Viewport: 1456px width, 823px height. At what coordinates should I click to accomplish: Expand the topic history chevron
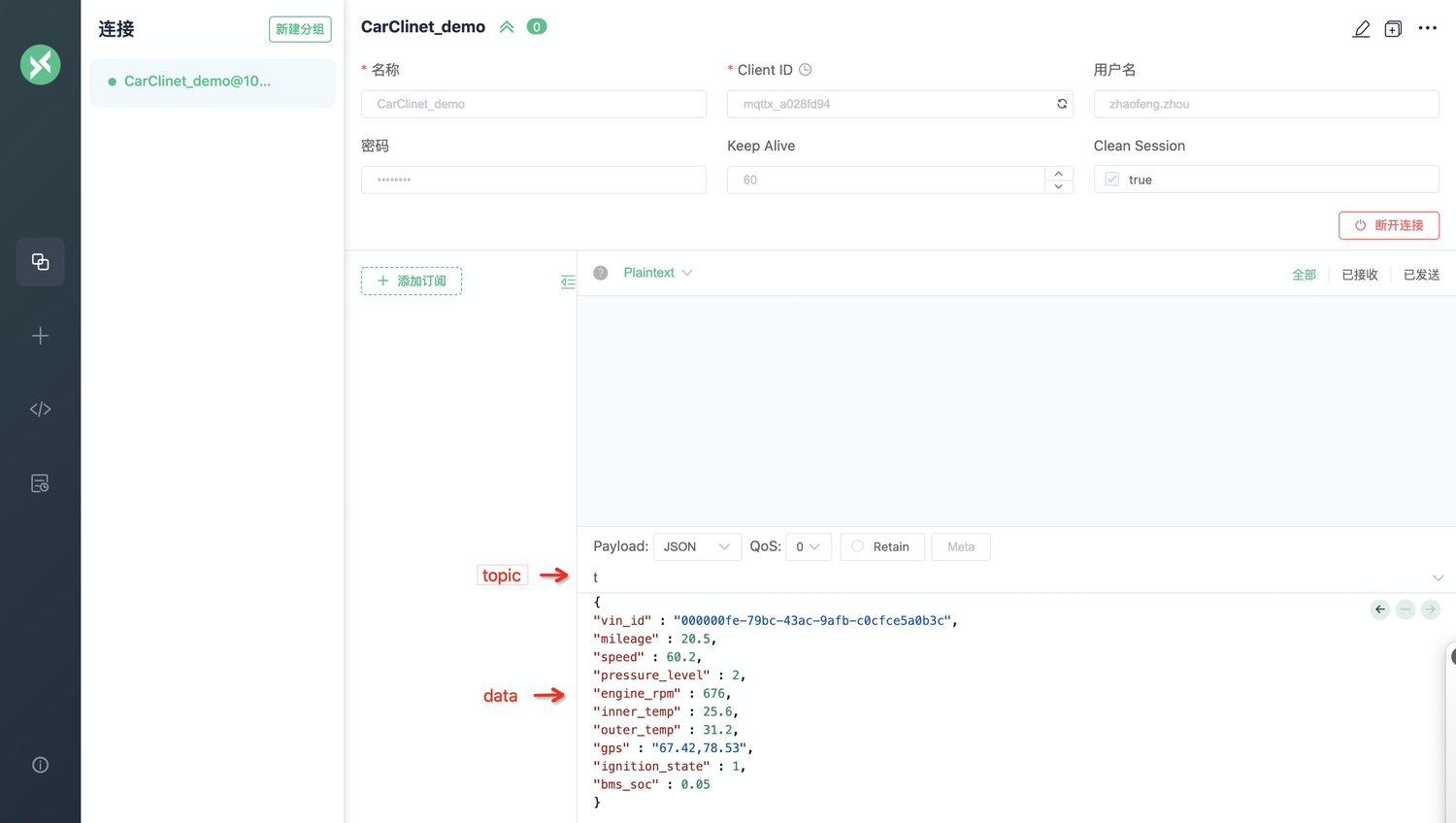point(1438,577)
